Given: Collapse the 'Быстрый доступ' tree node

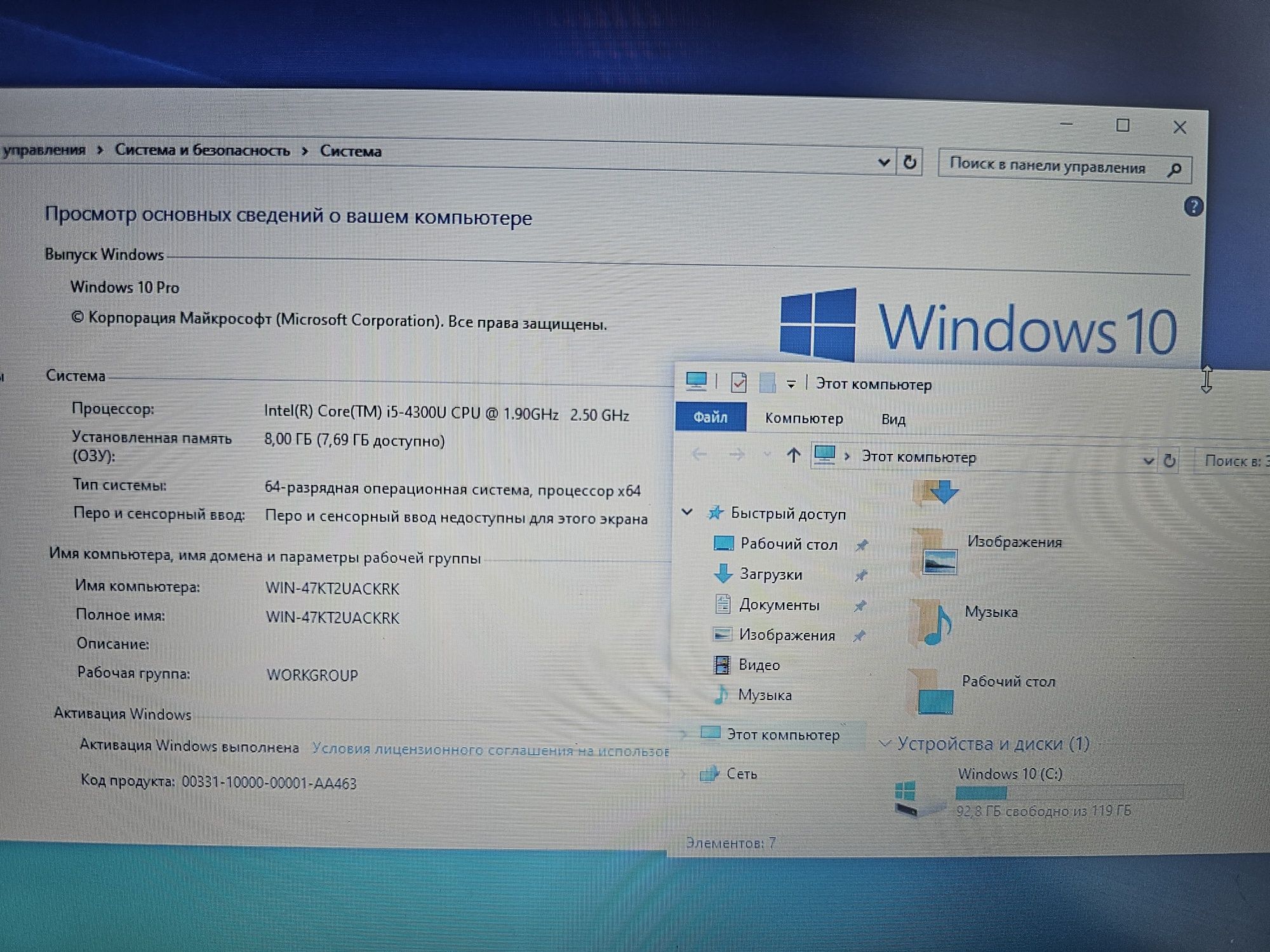Looking at the screenshot, I should pyautogui.click(x=687, y=512).
